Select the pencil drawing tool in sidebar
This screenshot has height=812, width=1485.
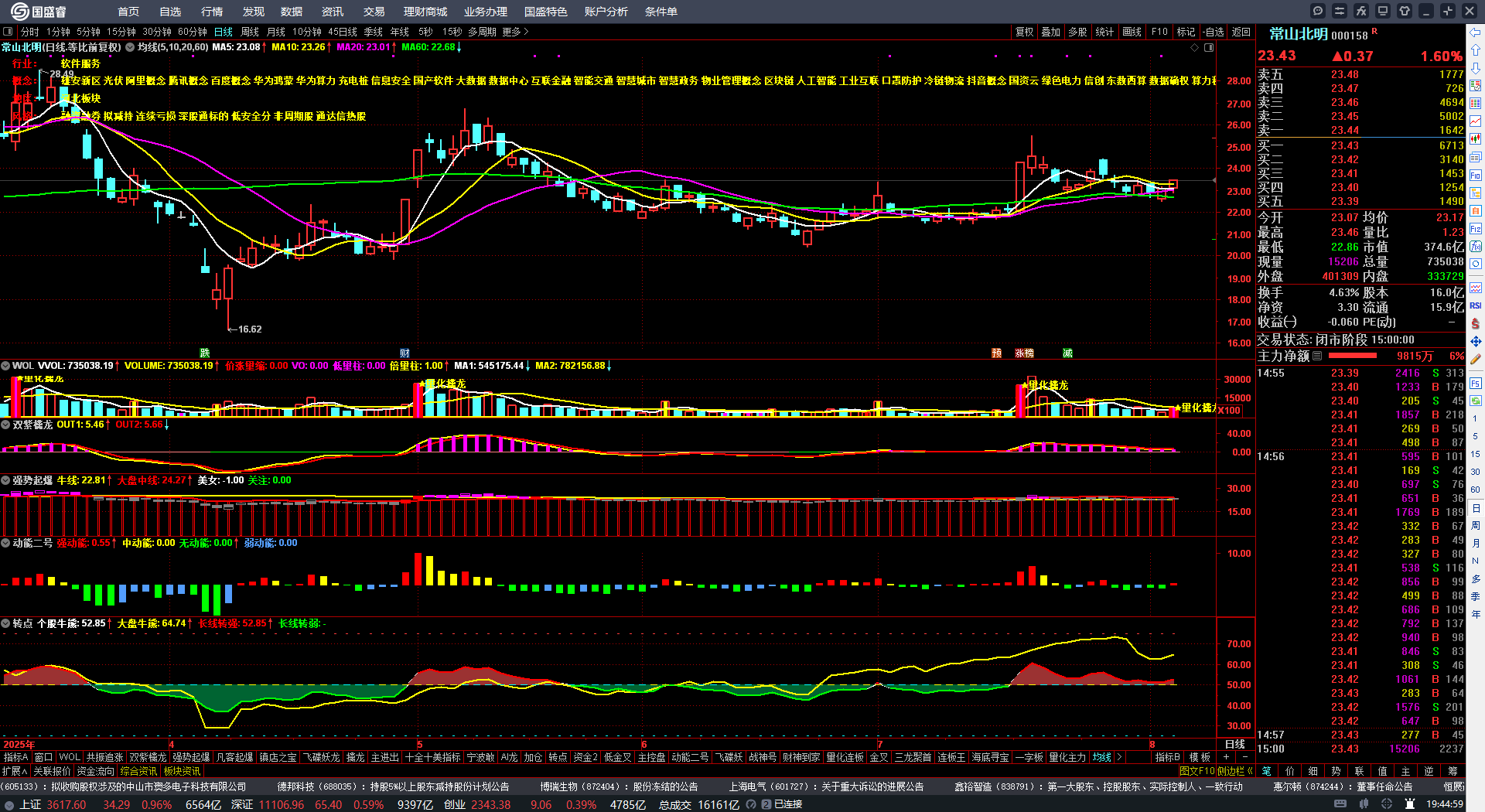pos(1476,360)
